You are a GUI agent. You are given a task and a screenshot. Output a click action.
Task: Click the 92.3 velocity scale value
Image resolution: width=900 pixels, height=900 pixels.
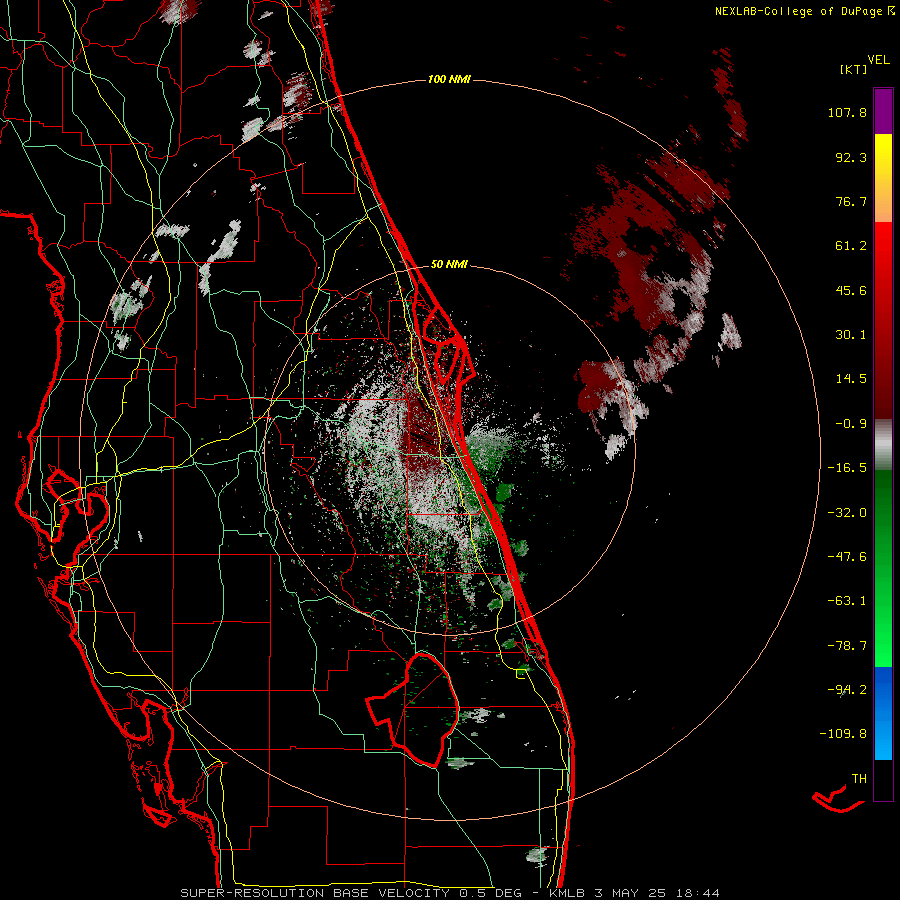pyautogui.click(x=851, y=157)
